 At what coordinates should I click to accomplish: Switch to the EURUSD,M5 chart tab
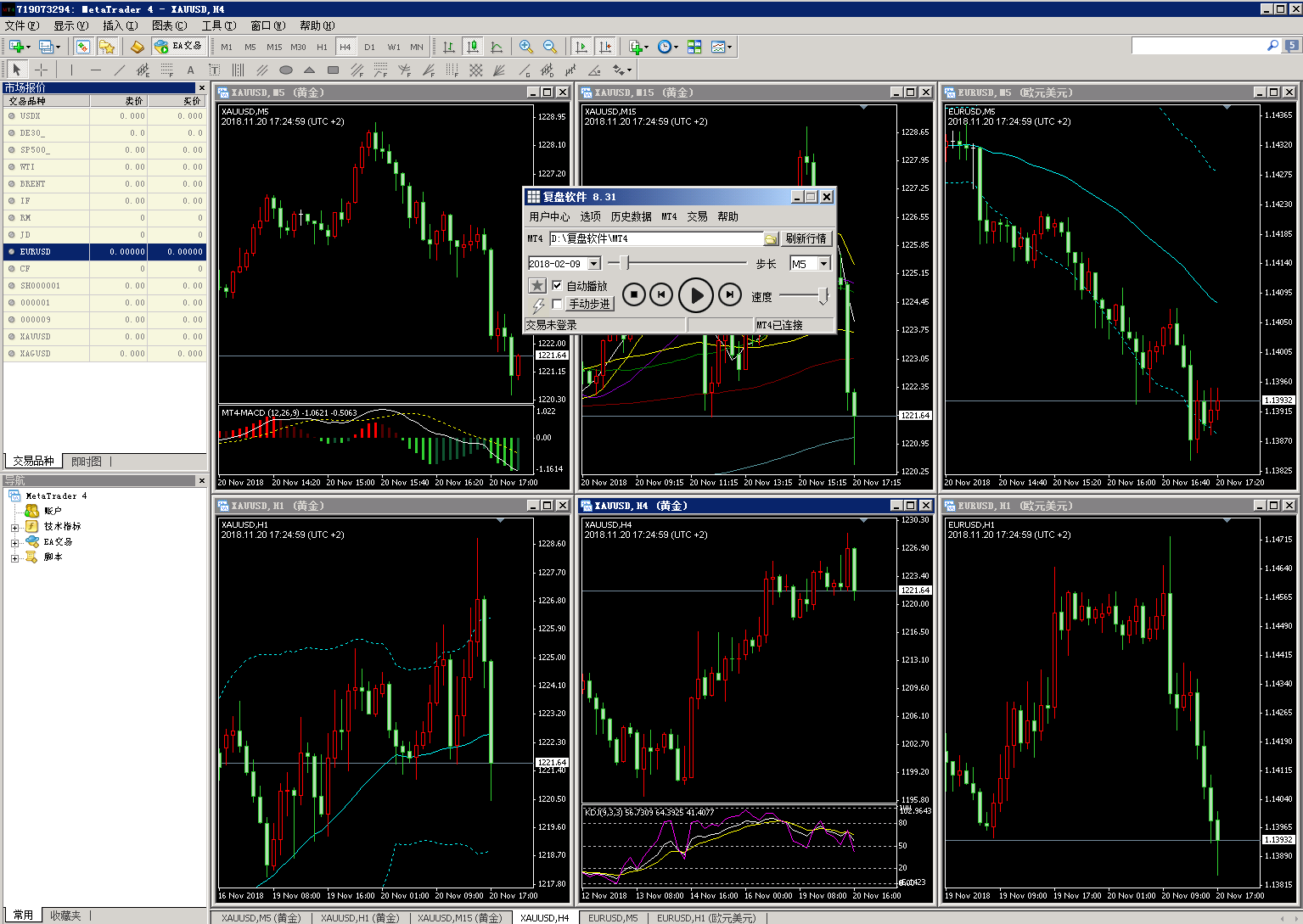(613, 918)
